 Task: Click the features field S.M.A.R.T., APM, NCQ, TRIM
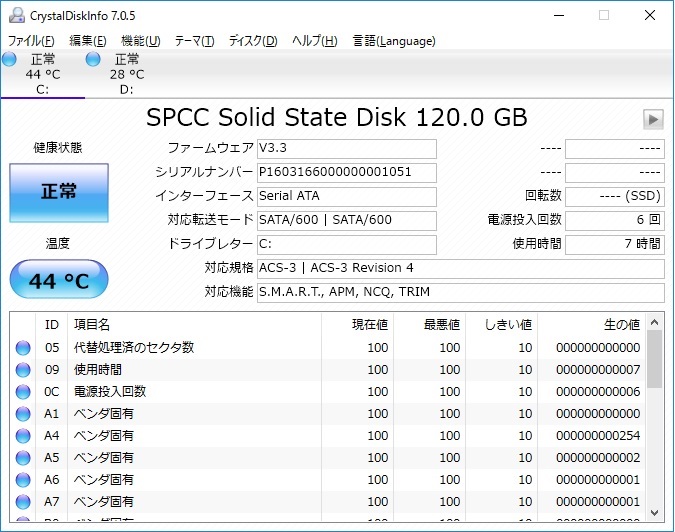[461, 293]
